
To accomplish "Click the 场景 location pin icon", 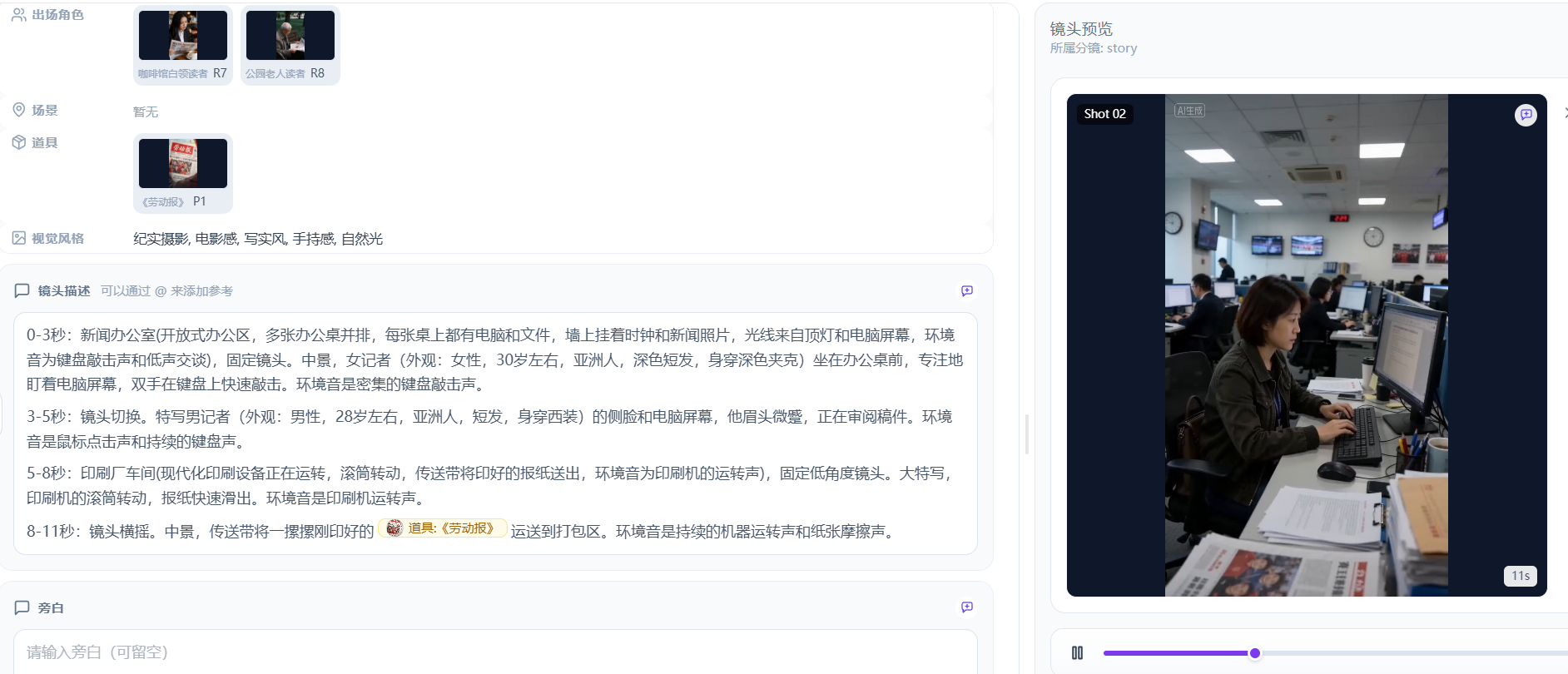I will pyautogui.click(x=18, y=110).
